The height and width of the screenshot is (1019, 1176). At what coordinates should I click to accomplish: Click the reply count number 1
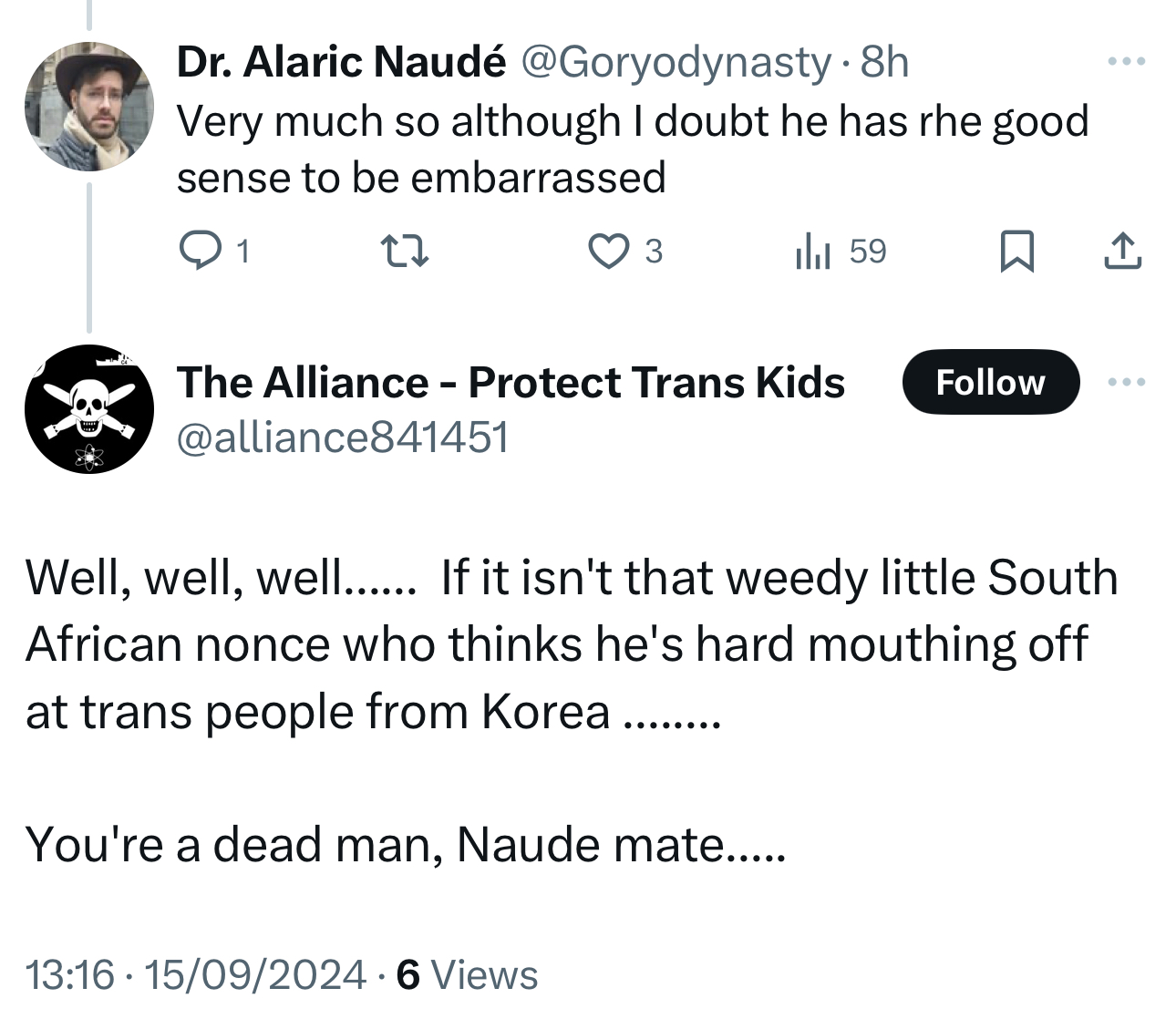coord(242,251)
